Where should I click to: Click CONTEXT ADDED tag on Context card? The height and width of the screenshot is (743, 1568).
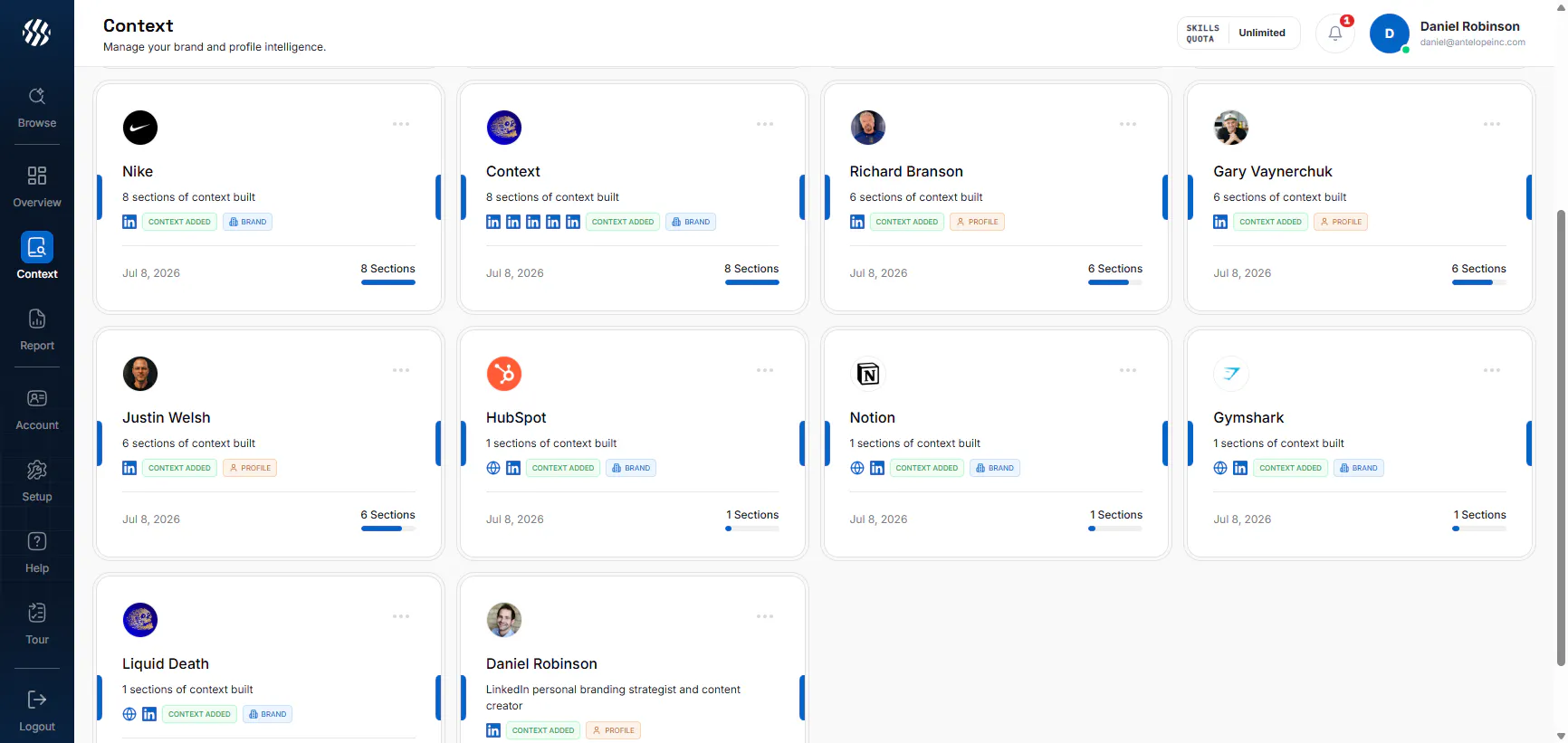(623, 222)
